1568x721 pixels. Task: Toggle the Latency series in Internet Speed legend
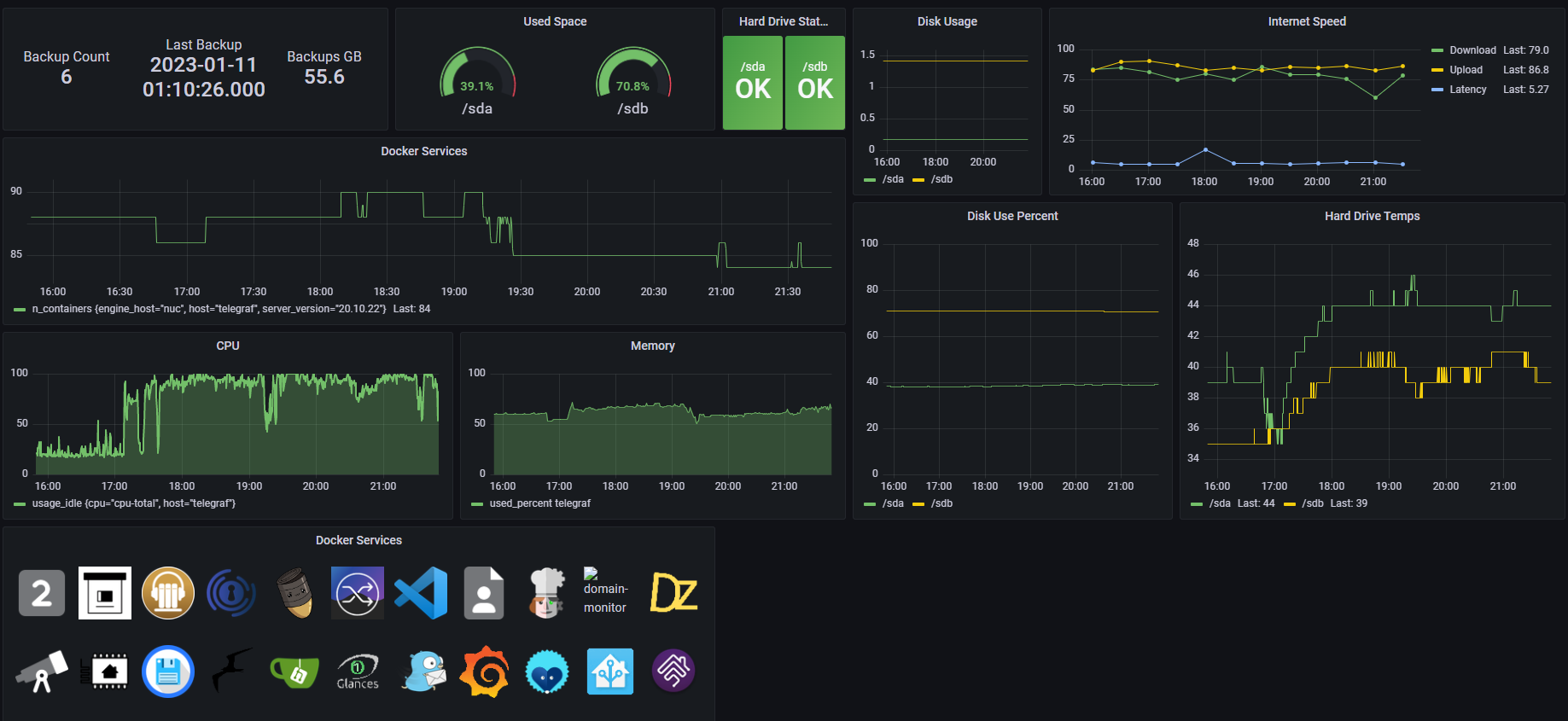pos(1467,90)
